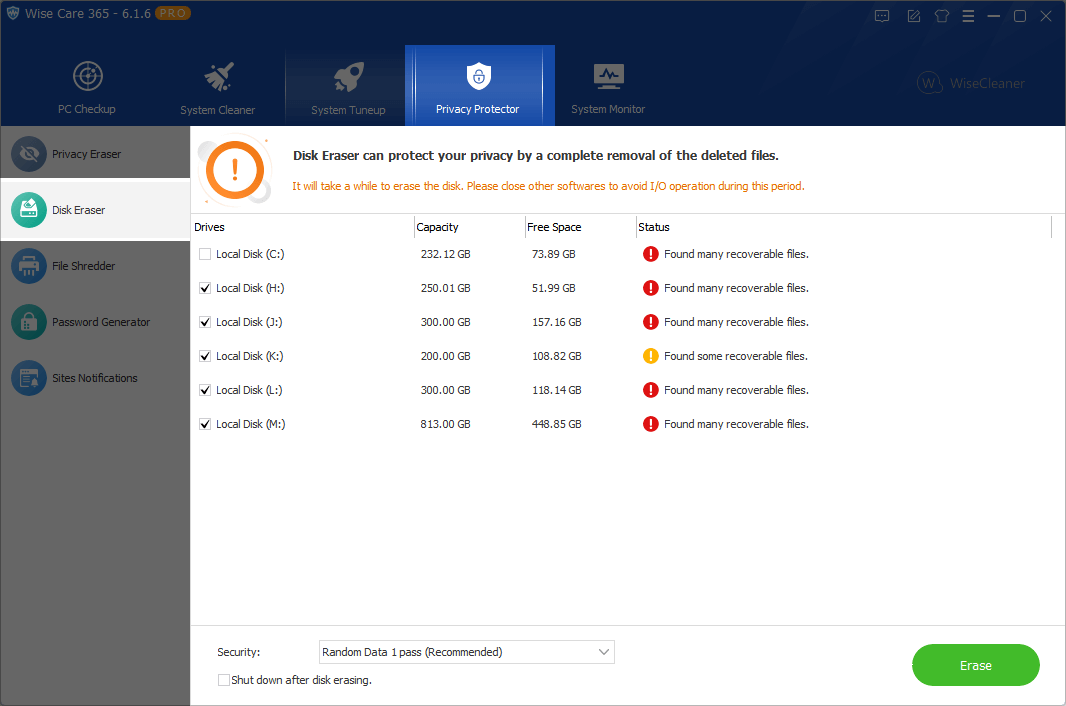Viewport: 1066px width, 706px height.
Task: Select free space value 118.14 GB
Action: pyautogui.click(x=557, y=390)
